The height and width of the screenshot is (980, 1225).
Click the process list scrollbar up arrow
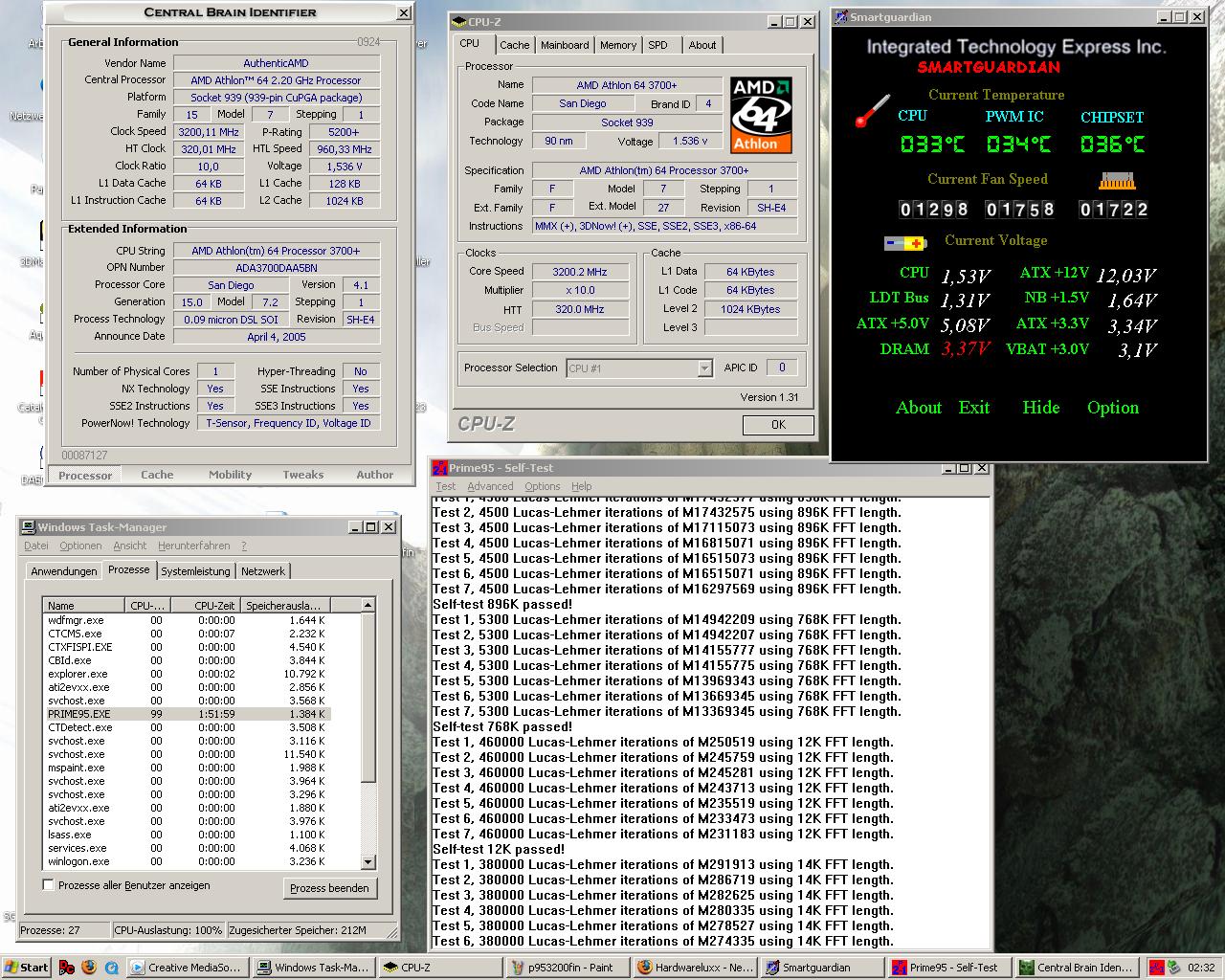pyautogui.click(x=367, y=605)
